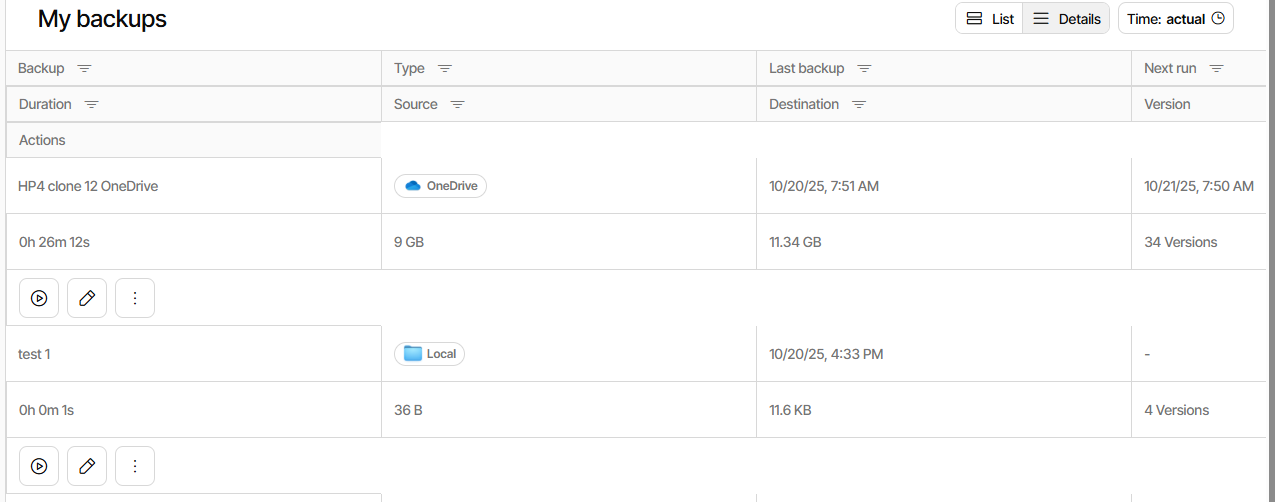Toggle the Time: actual display mode

click(1175, 19)
